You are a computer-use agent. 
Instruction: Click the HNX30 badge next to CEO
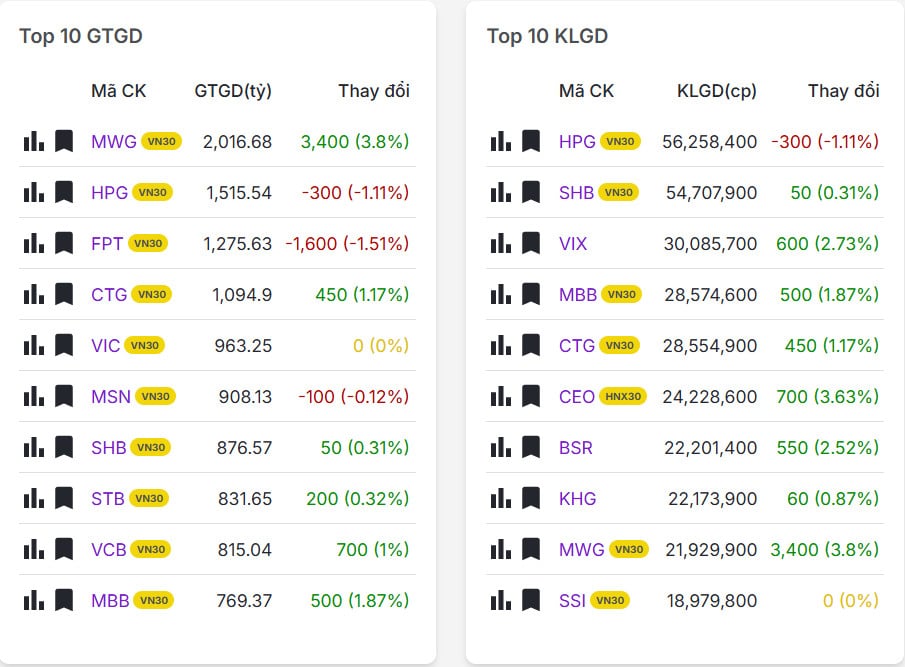[623, 397]
